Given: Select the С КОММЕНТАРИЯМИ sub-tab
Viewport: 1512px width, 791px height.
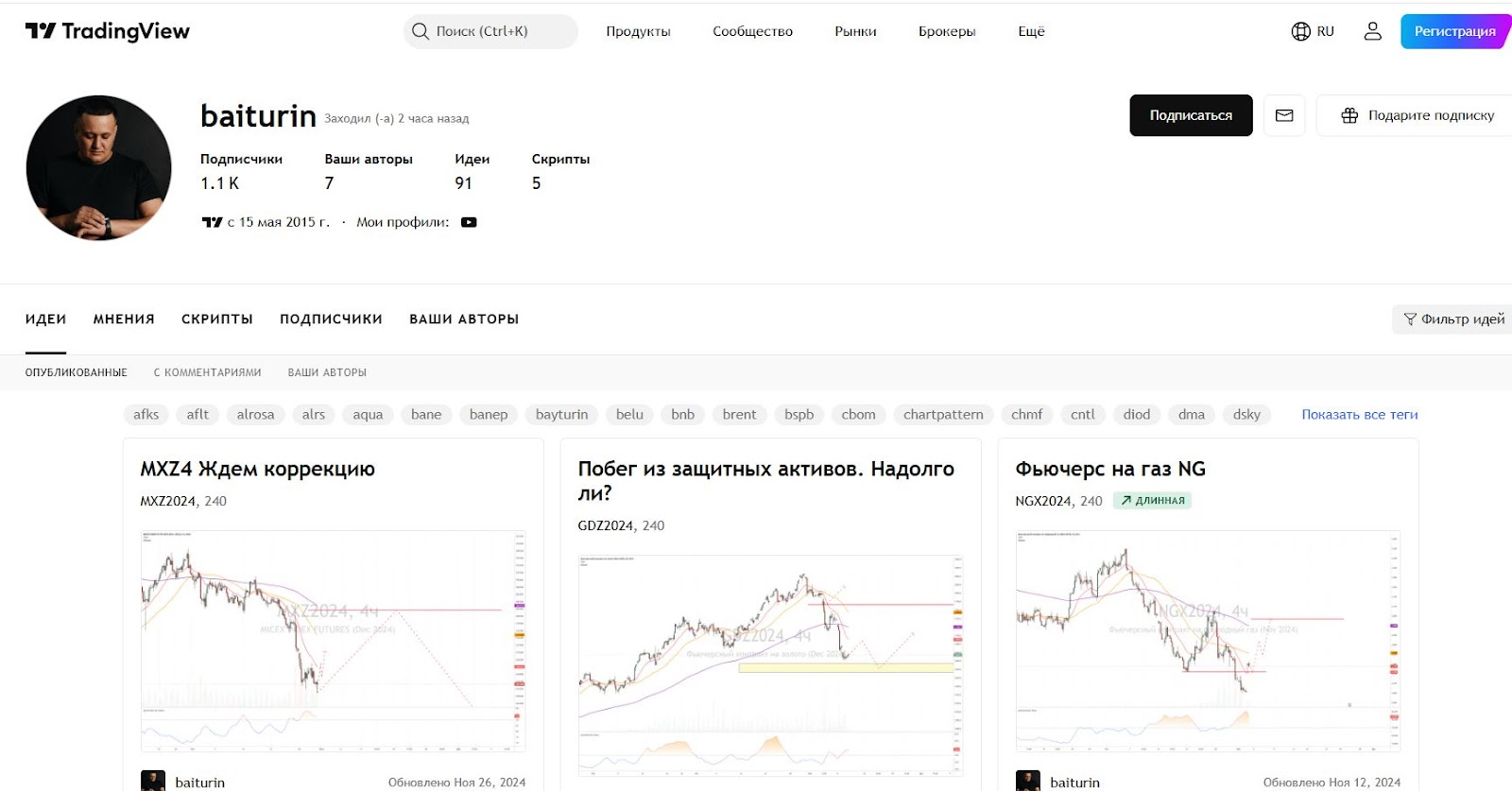Looking at the screenshot, I should [x=208, y=372].
